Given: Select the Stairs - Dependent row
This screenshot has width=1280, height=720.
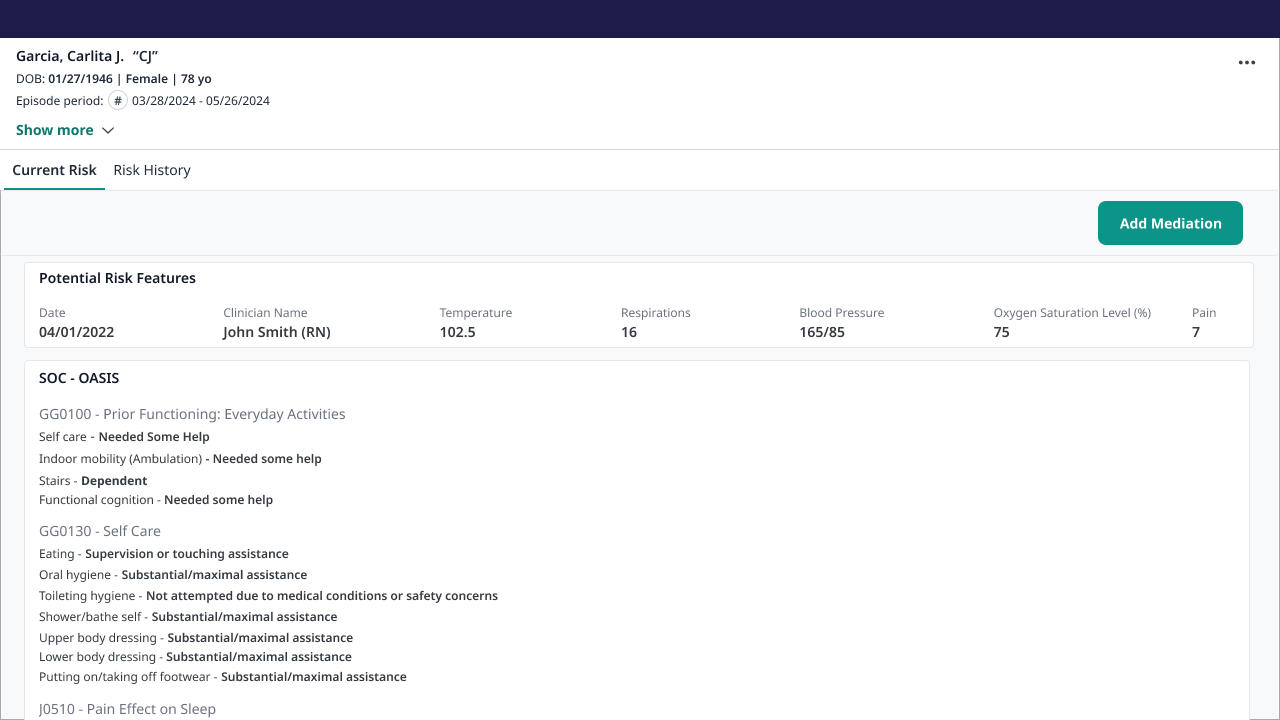Looking at the screenshot, I should pos(93,481).
